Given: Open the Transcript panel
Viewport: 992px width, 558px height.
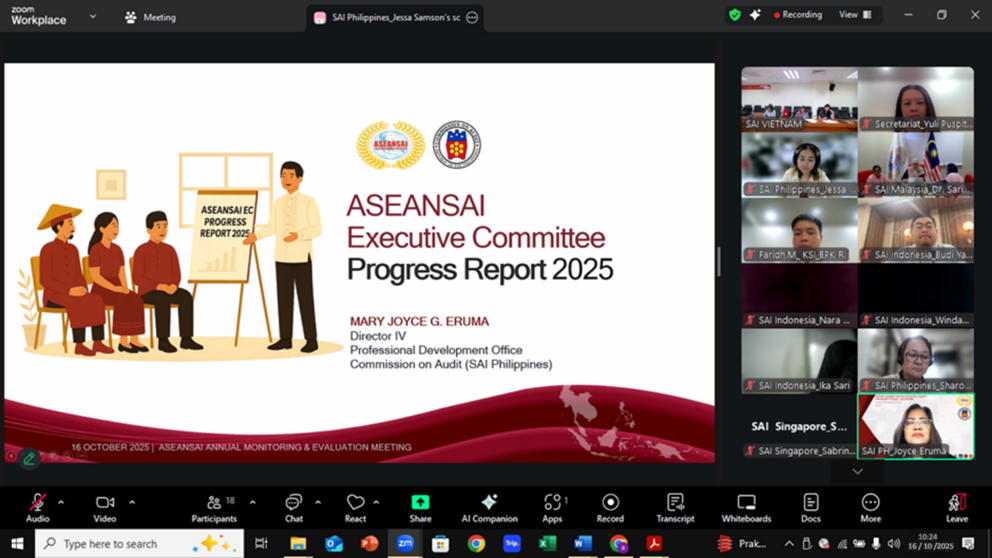Looking at the screenshot, I should [x=675, y=506].
